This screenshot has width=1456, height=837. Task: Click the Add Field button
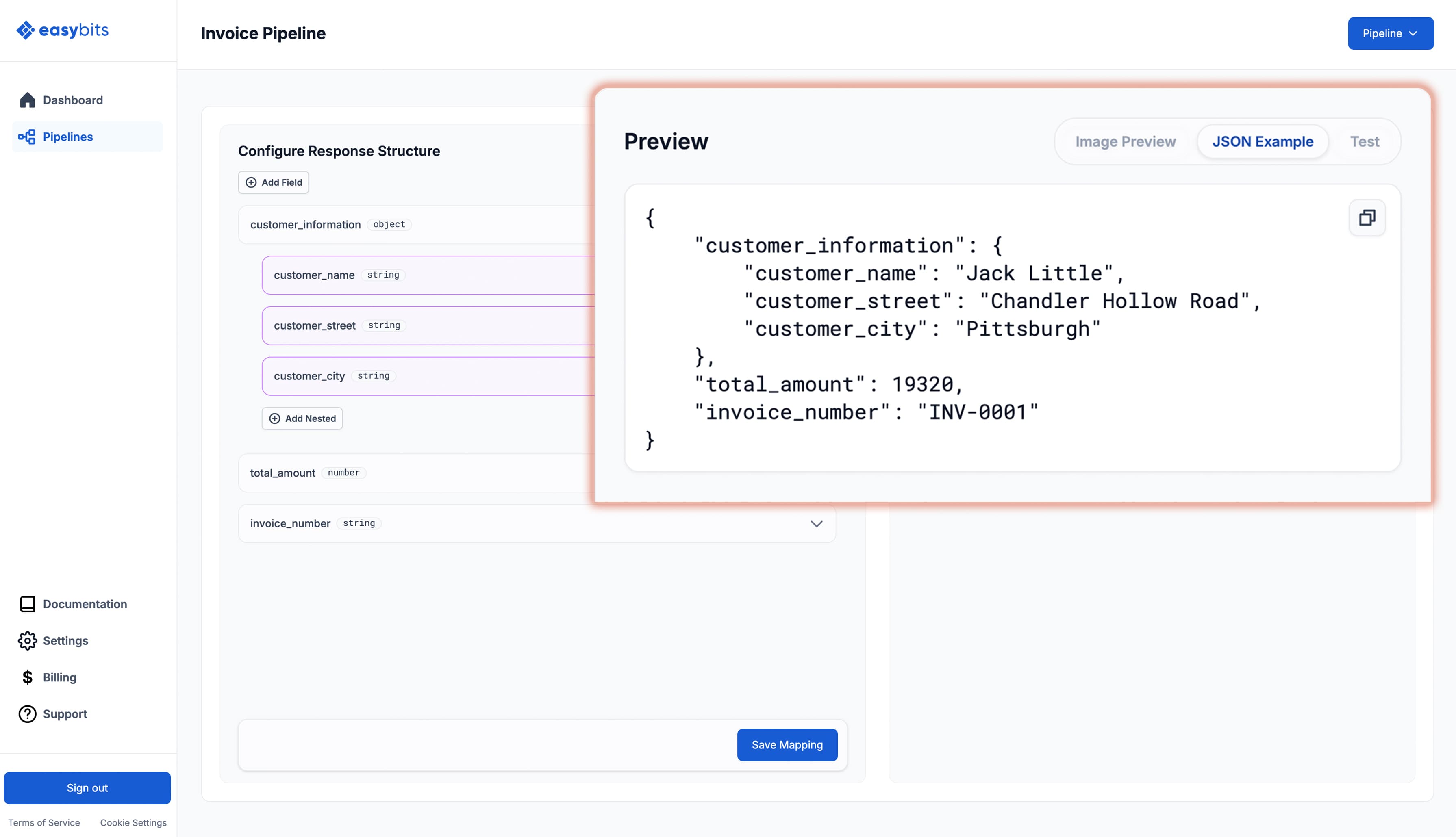274,182
